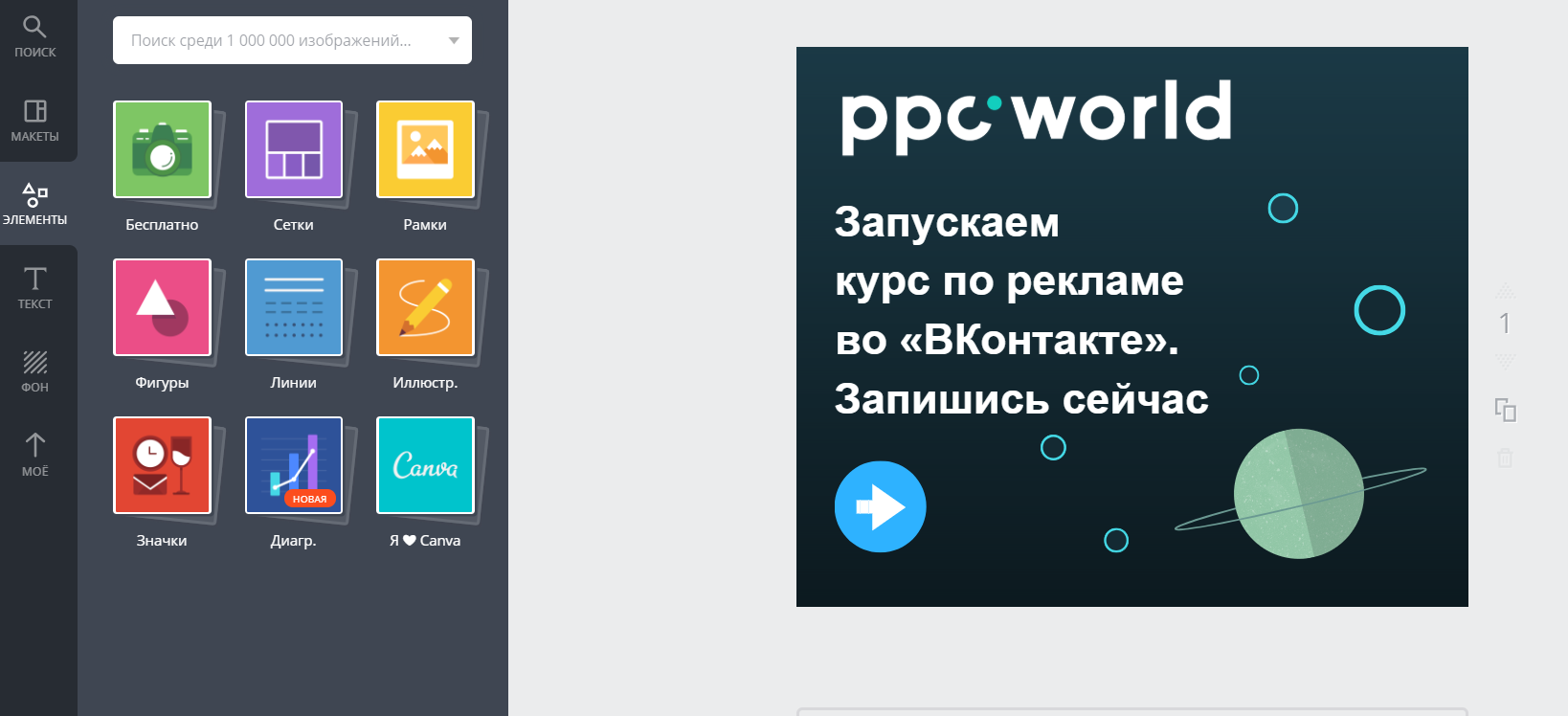Open the Фон background tab
This screenshot has width=1568, height=716.
point(34,371)
